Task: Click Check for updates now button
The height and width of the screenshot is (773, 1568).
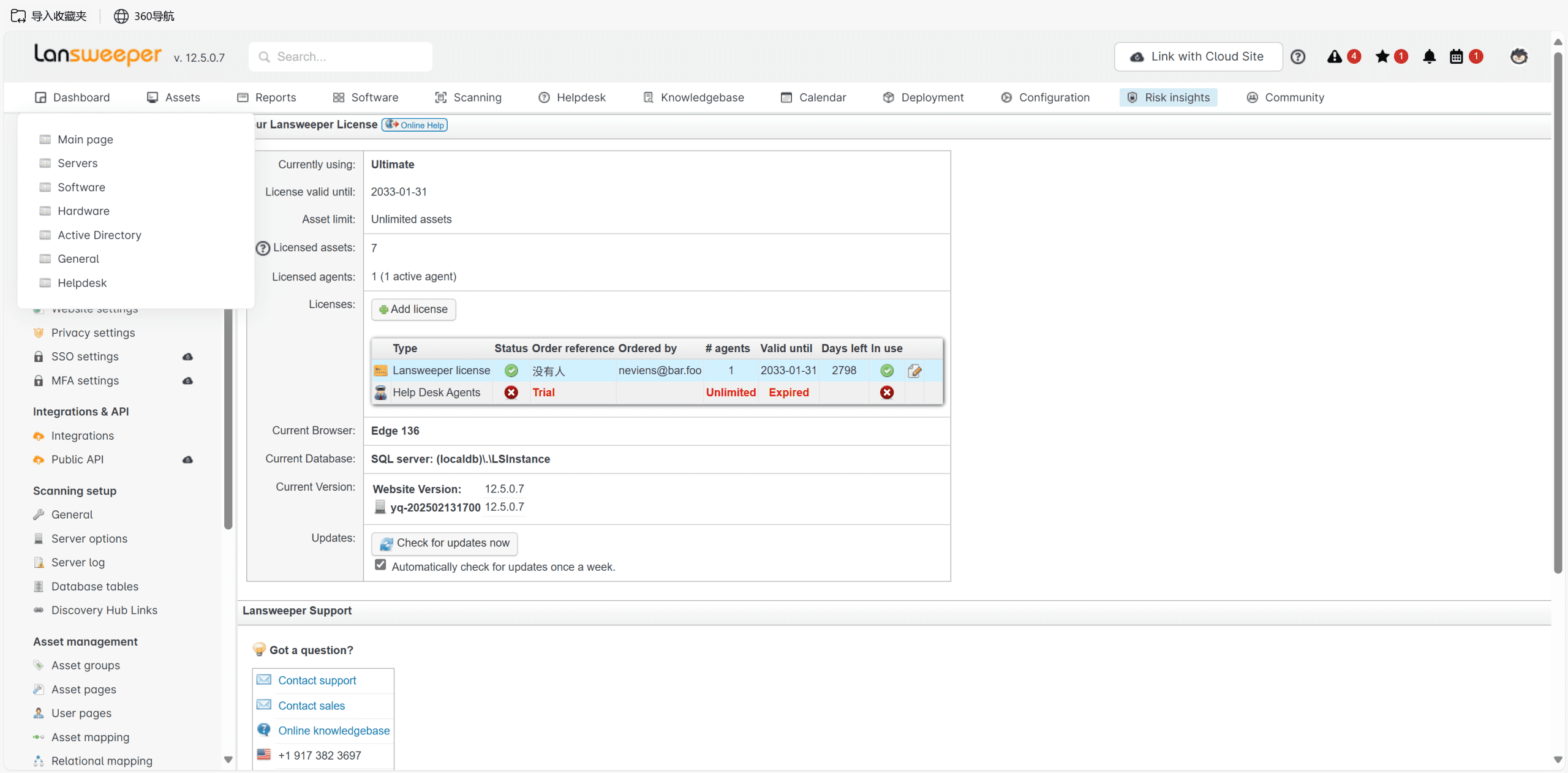Action: (445, 543)
